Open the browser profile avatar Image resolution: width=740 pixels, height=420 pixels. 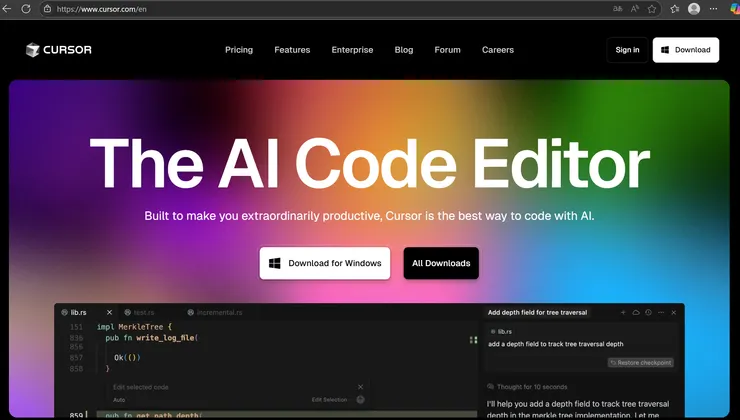(x=694, y=8)
